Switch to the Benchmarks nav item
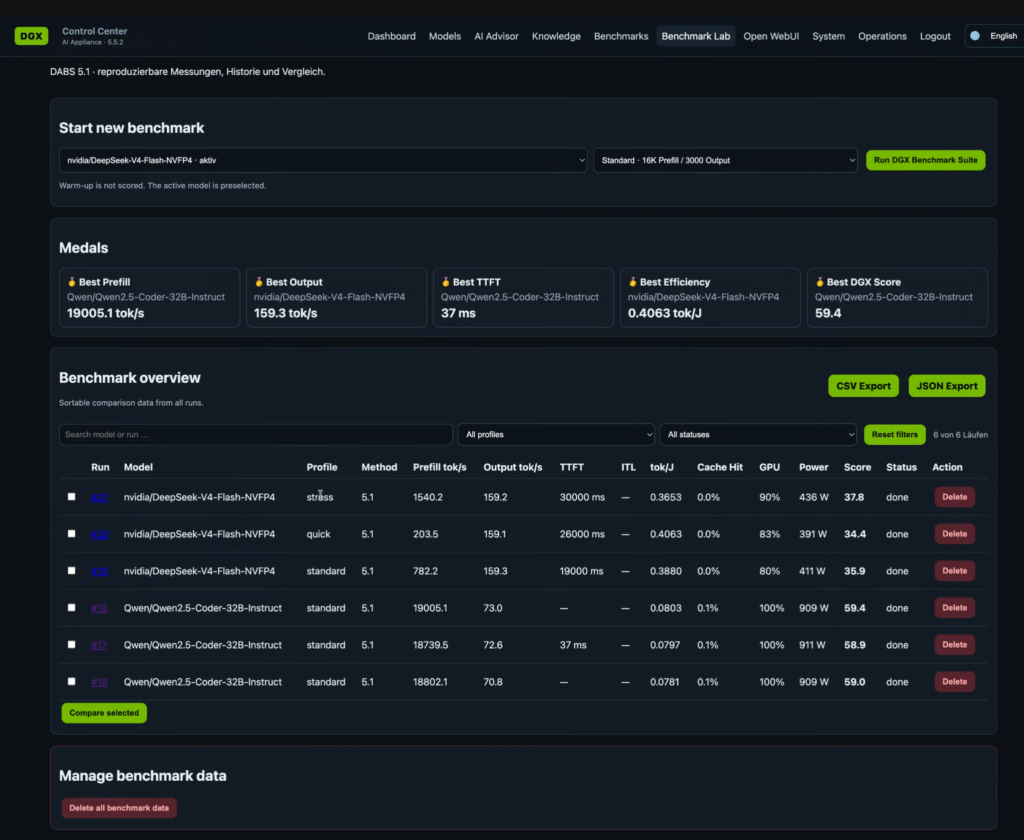This screenshot has height=840, width=1024. coord(620,36)
